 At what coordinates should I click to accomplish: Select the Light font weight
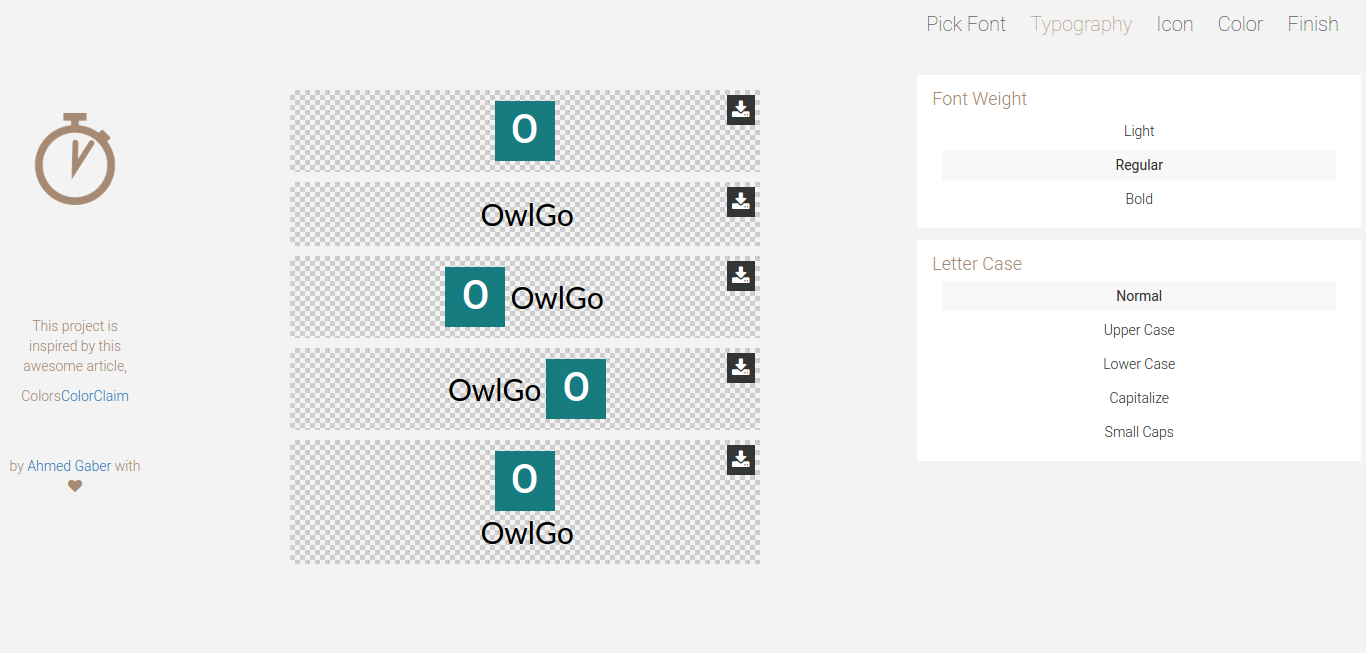[x=1138, y=131]
